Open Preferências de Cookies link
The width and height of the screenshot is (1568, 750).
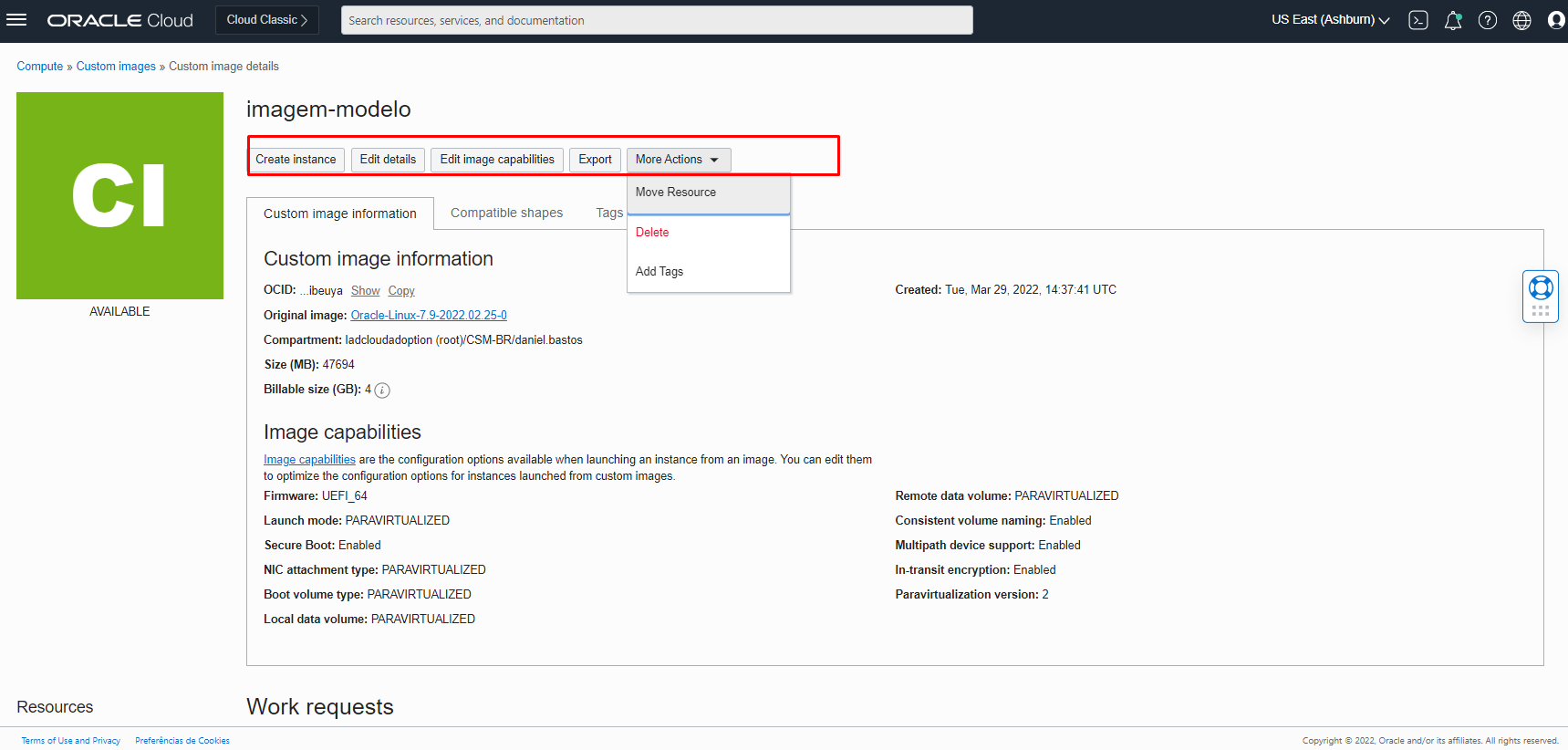[182, 741]
